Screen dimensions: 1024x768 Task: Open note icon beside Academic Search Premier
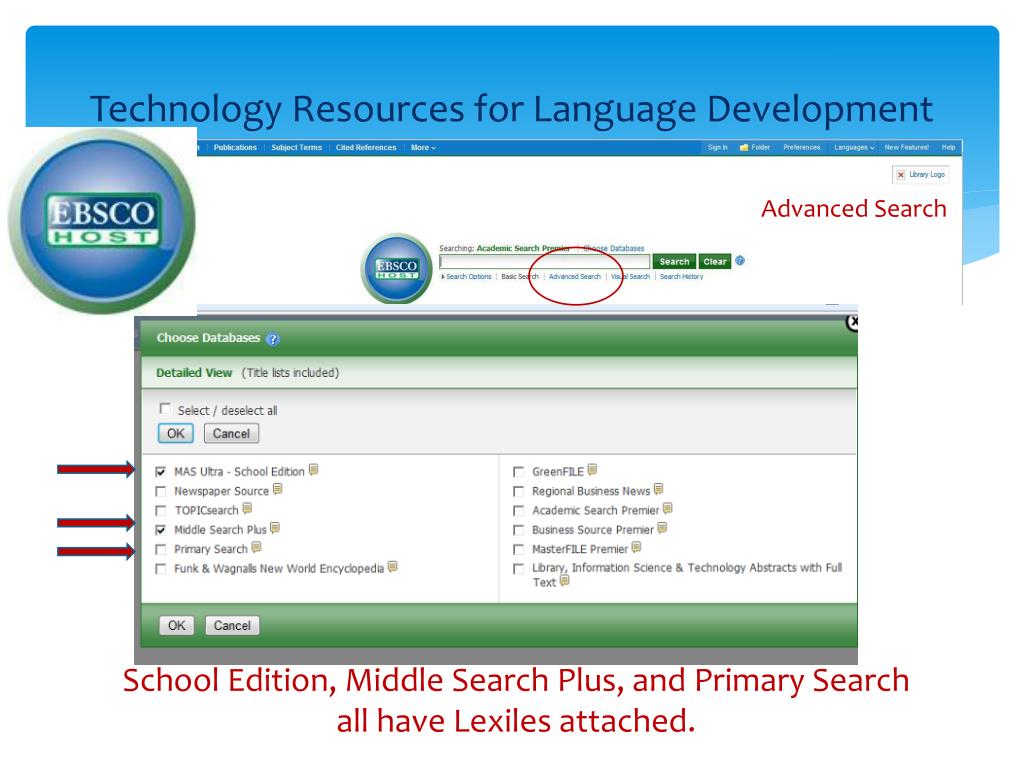(667, 508)
